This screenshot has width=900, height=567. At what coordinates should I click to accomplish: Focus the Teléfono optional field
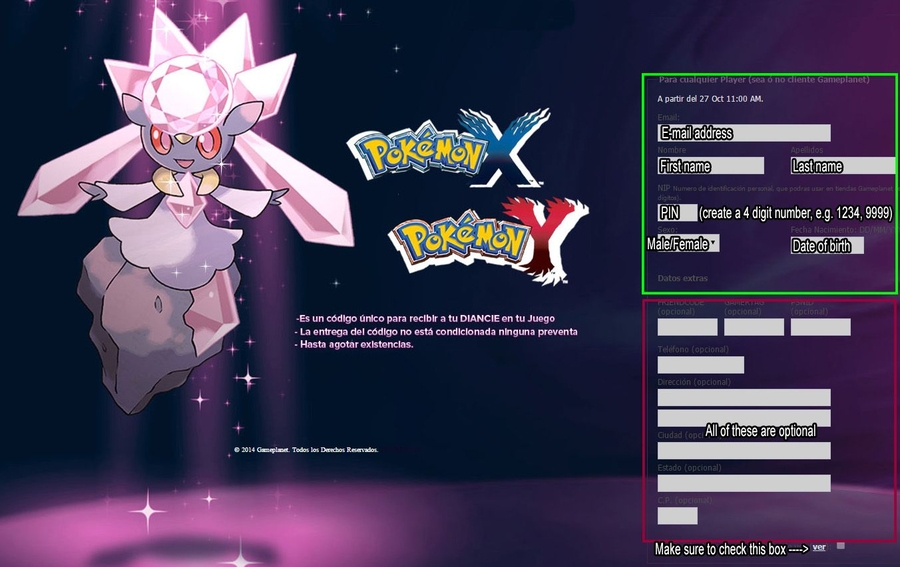point(700,365)
